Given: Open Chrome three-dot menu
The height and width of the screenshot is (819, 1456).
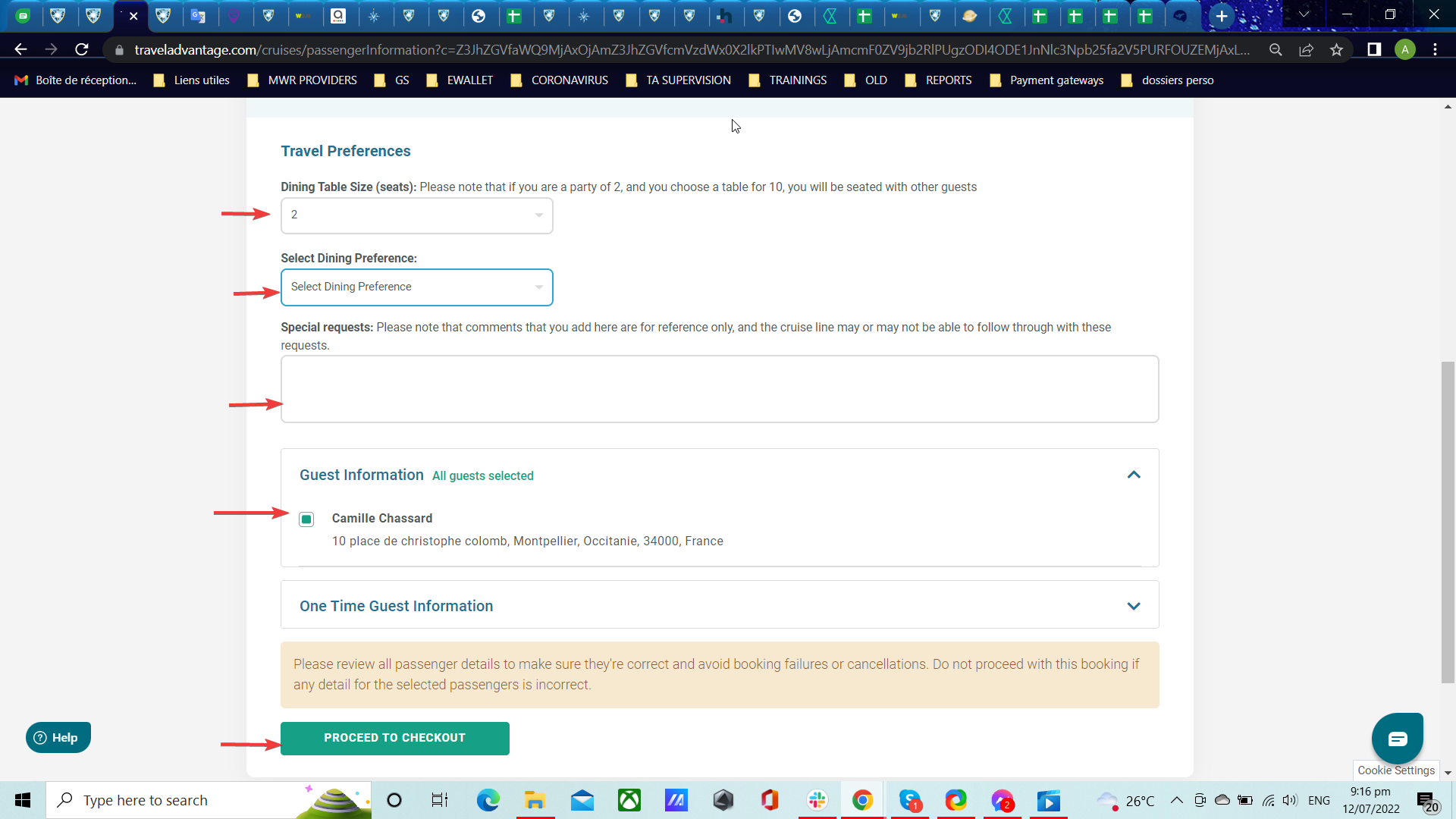Looking at the screenshot, I should [1435, 50].
